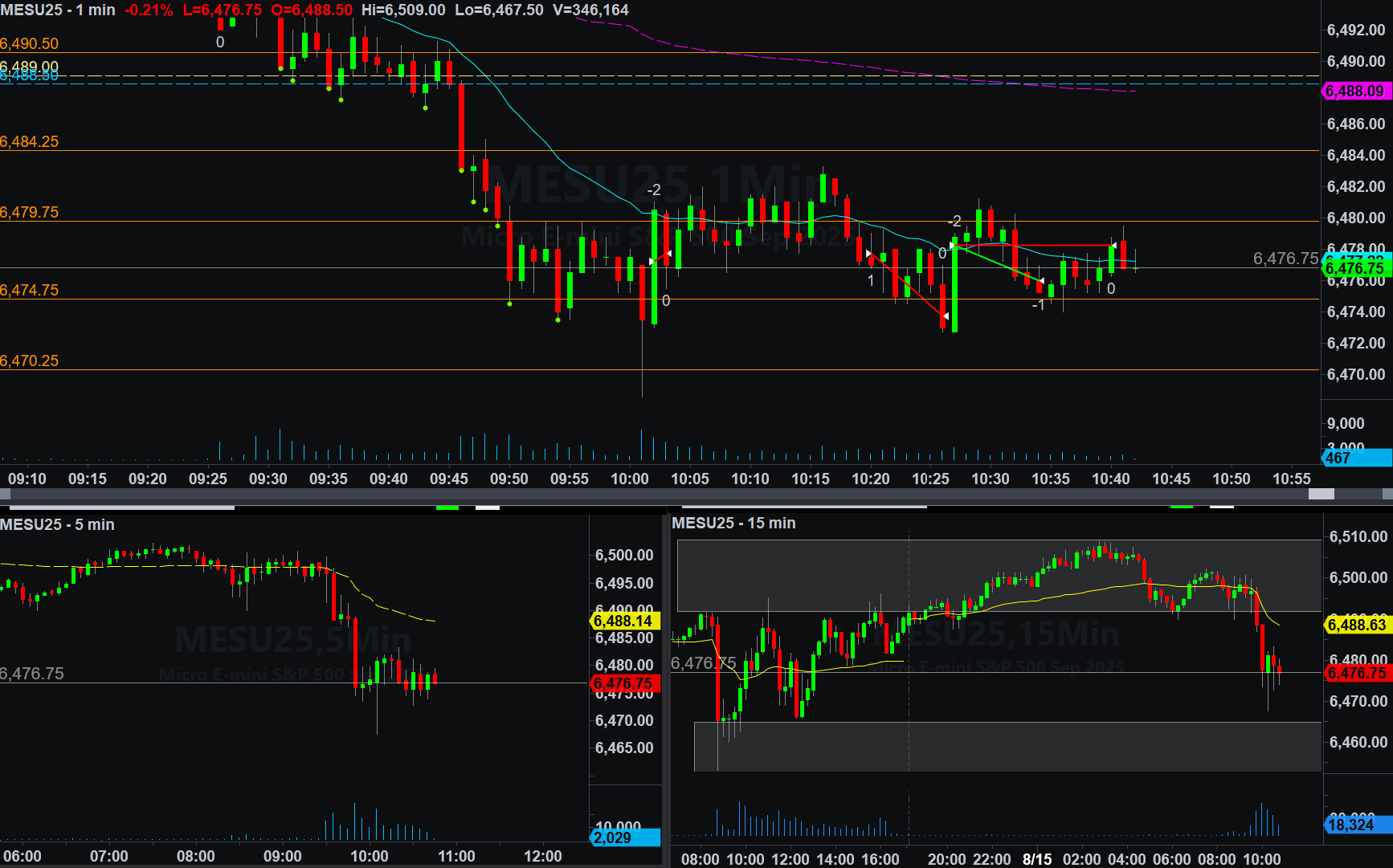Click the yellow 6,488.63 tag on 15 min chart
This screenshot has width=1393, height=868.
coord(1357,625)
